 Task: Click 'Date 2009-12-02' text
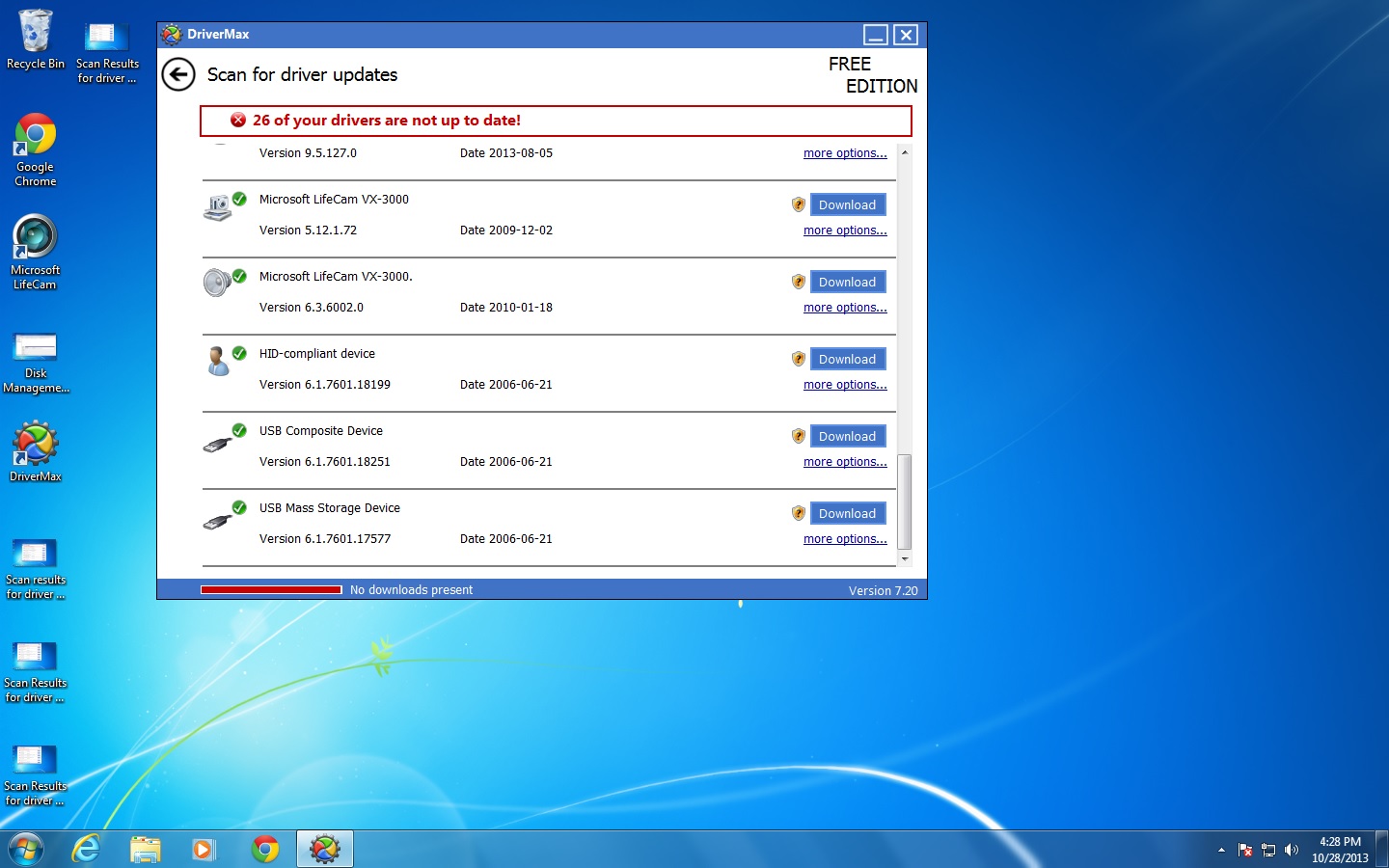pyautogui.click(x=506, y=231)
